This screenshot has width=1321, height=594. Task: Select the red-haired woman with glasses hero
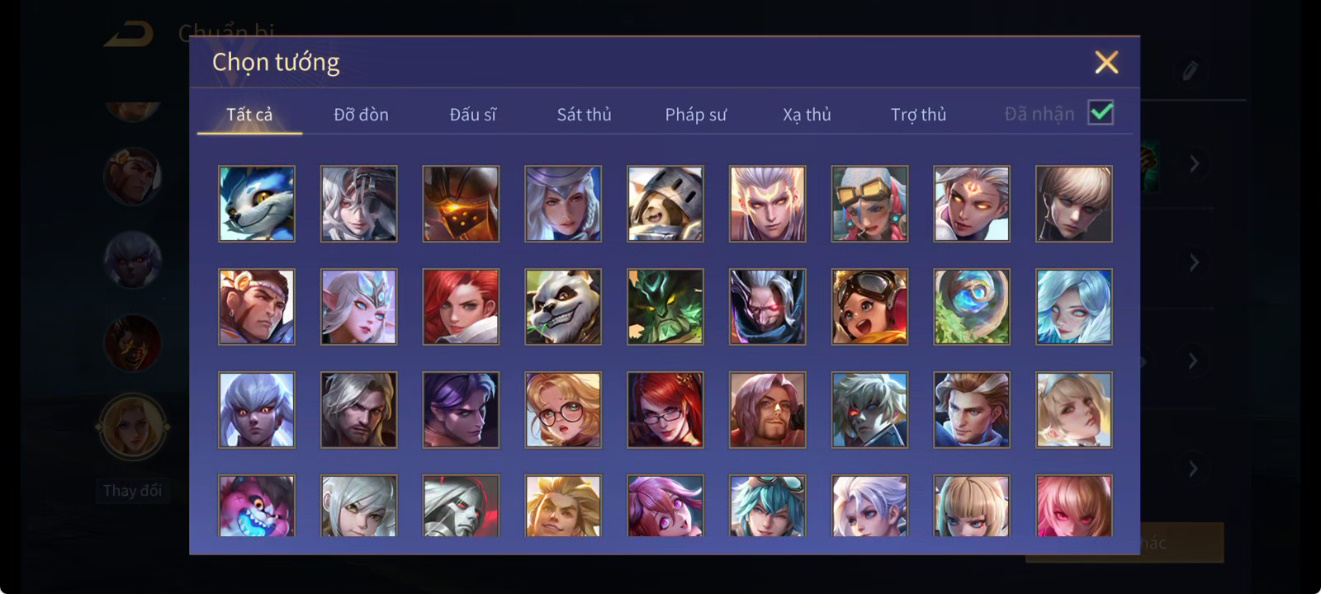pyautogui.click(x=665, y=410)
